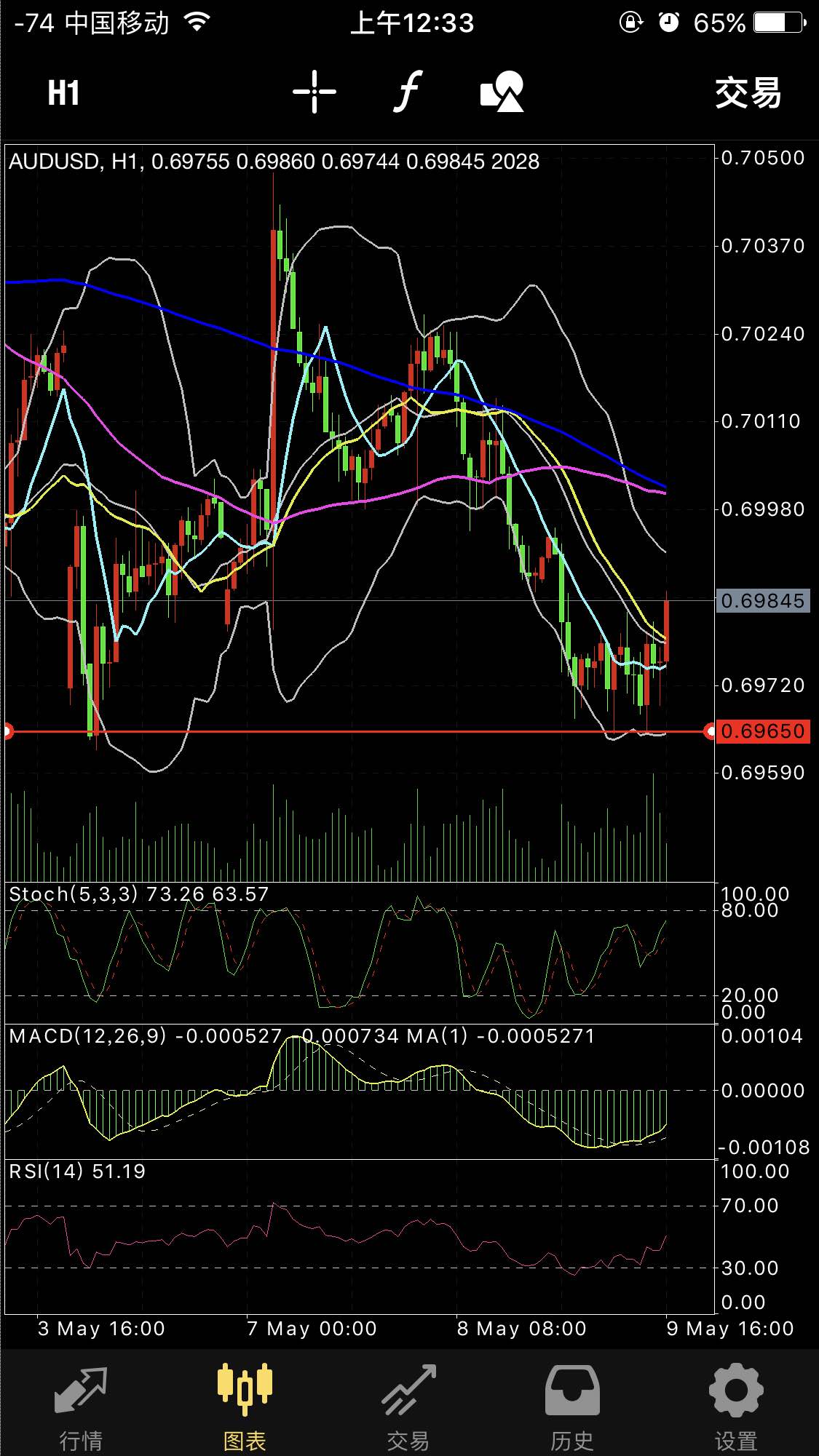The image size is (819, 1456).
Task: Open the H1 timeframe selector
Action: pyautogui.click(x=63, y=93)
